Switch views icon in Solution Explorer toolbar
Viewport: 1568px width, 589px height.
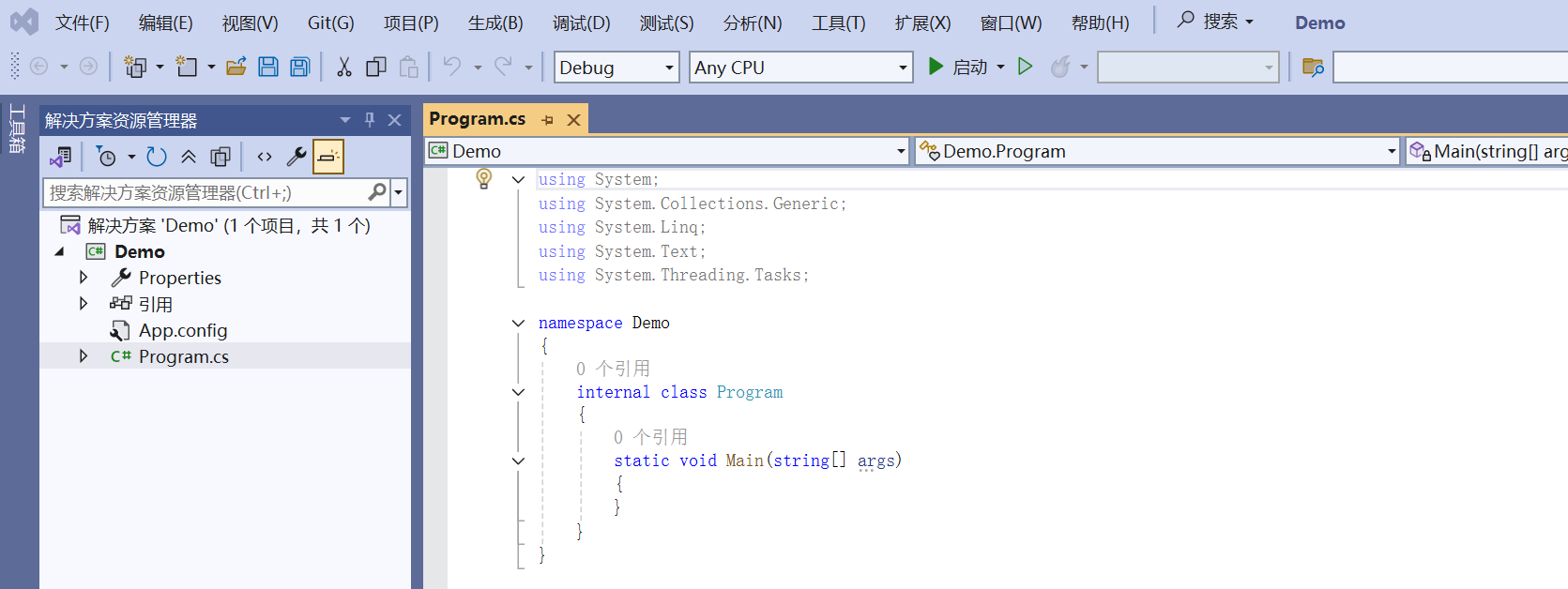click(61, 157)
